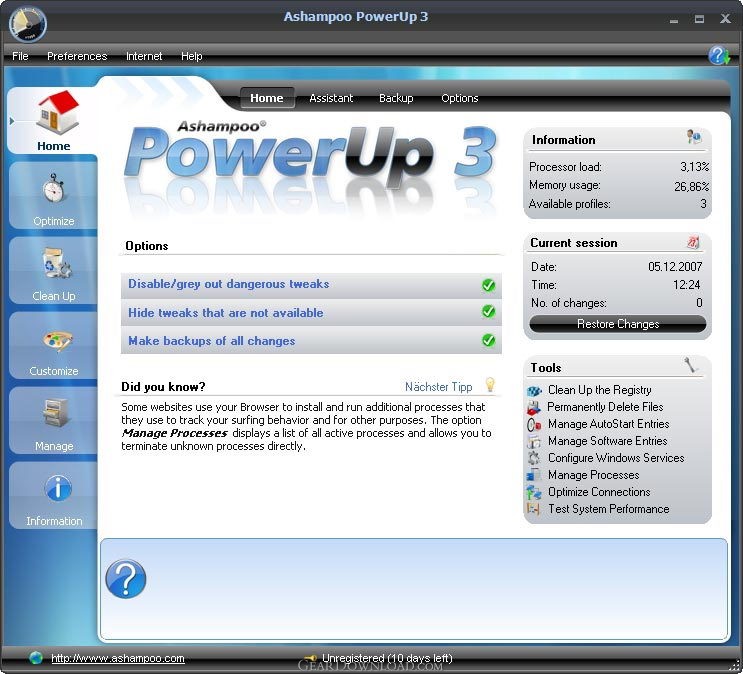The image size is (743, 674).
Task: Click the Optimize Connections link
Action: click(x=599, y=492)
